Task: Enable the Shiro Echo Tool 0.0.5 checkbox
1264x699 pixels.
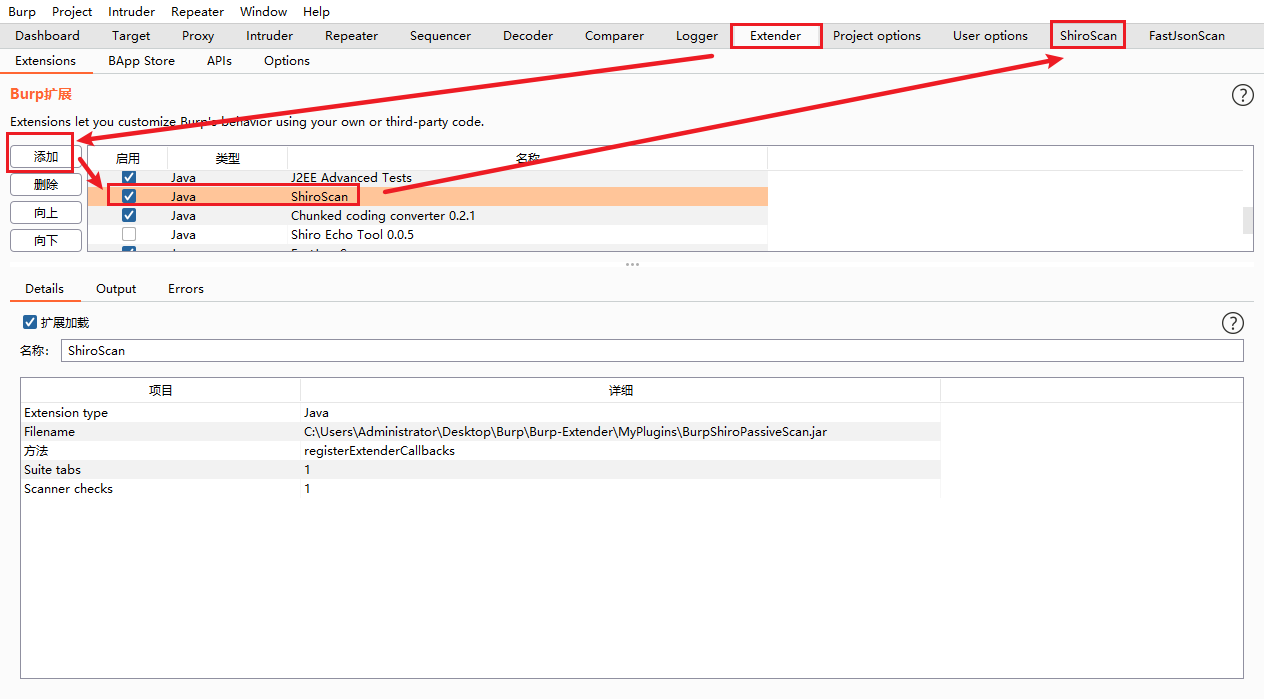Action: coord(129,235)
